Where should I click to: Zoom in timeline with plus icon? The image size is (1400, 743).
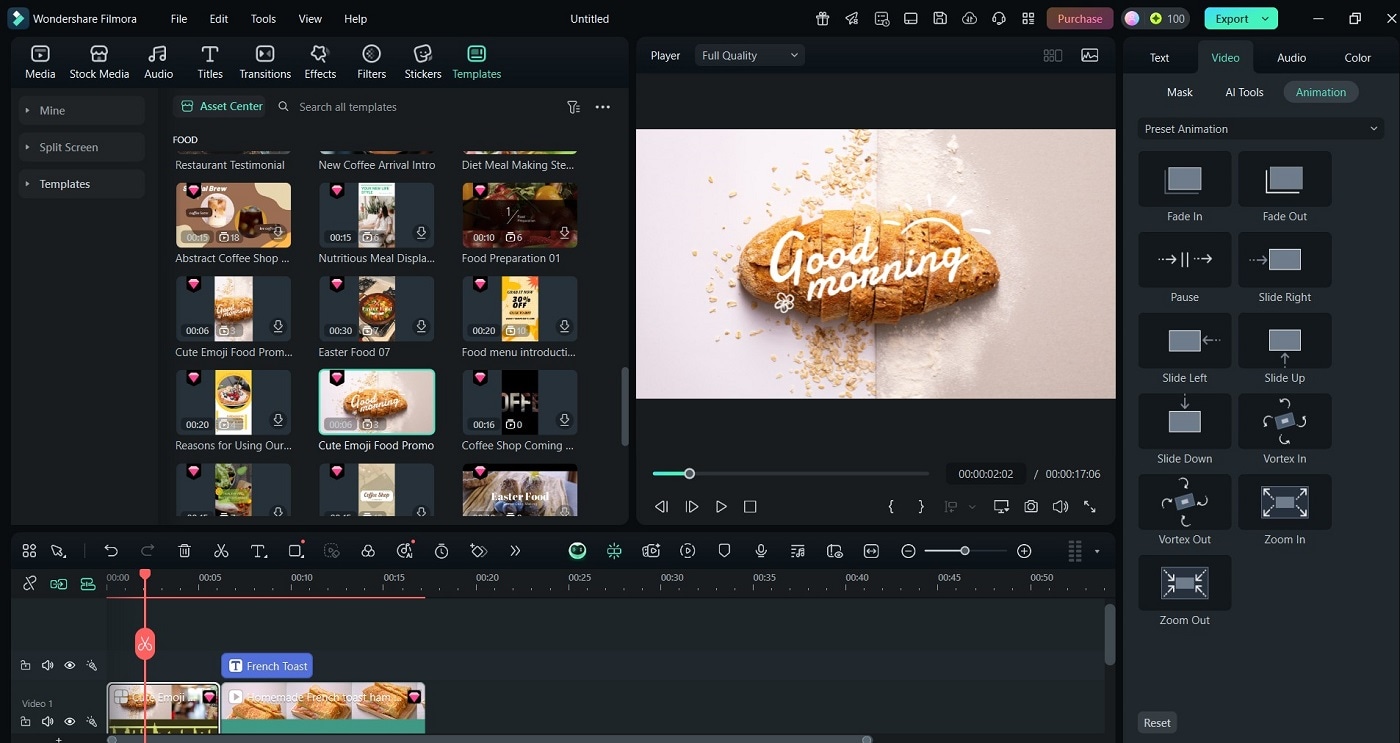click(1024, 551)
